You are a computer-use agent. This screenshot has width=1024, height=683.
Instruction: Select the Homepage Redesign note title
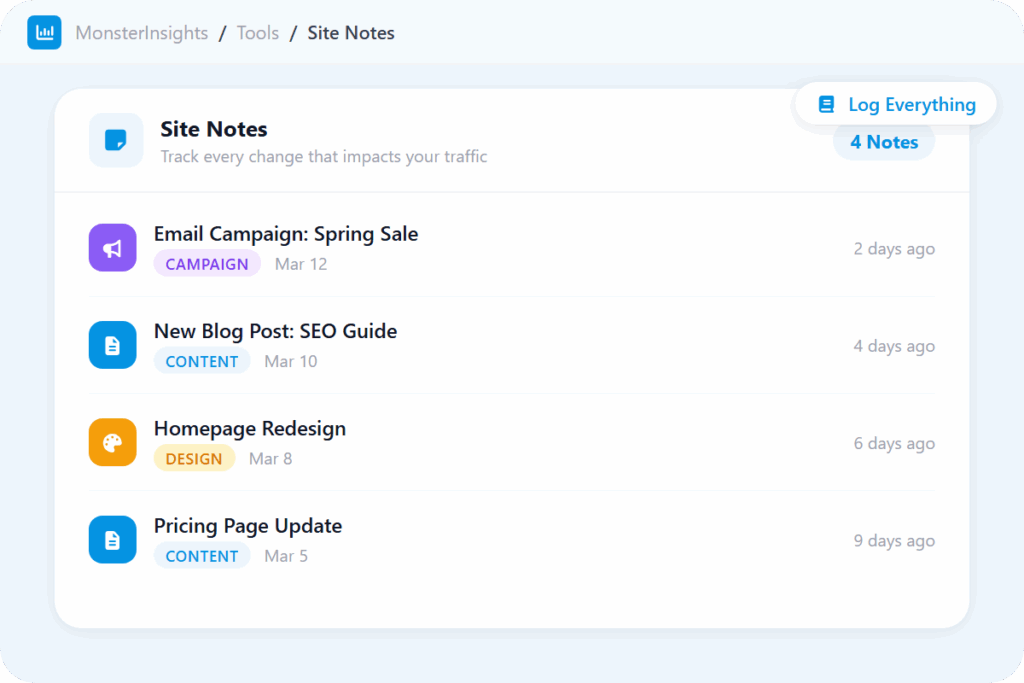(x=250, y=428)
